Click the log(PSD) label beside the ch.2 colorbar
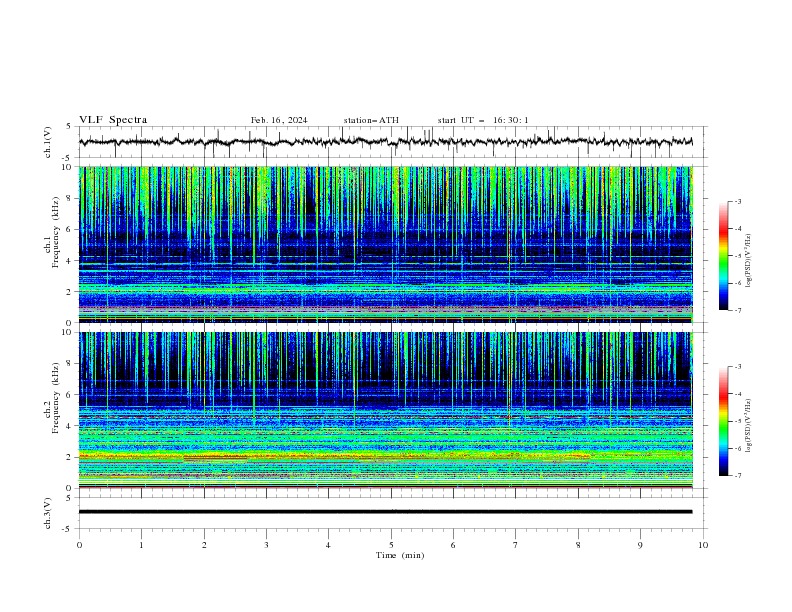The height and width of the screenshot is (612, 792). [749, 426]
